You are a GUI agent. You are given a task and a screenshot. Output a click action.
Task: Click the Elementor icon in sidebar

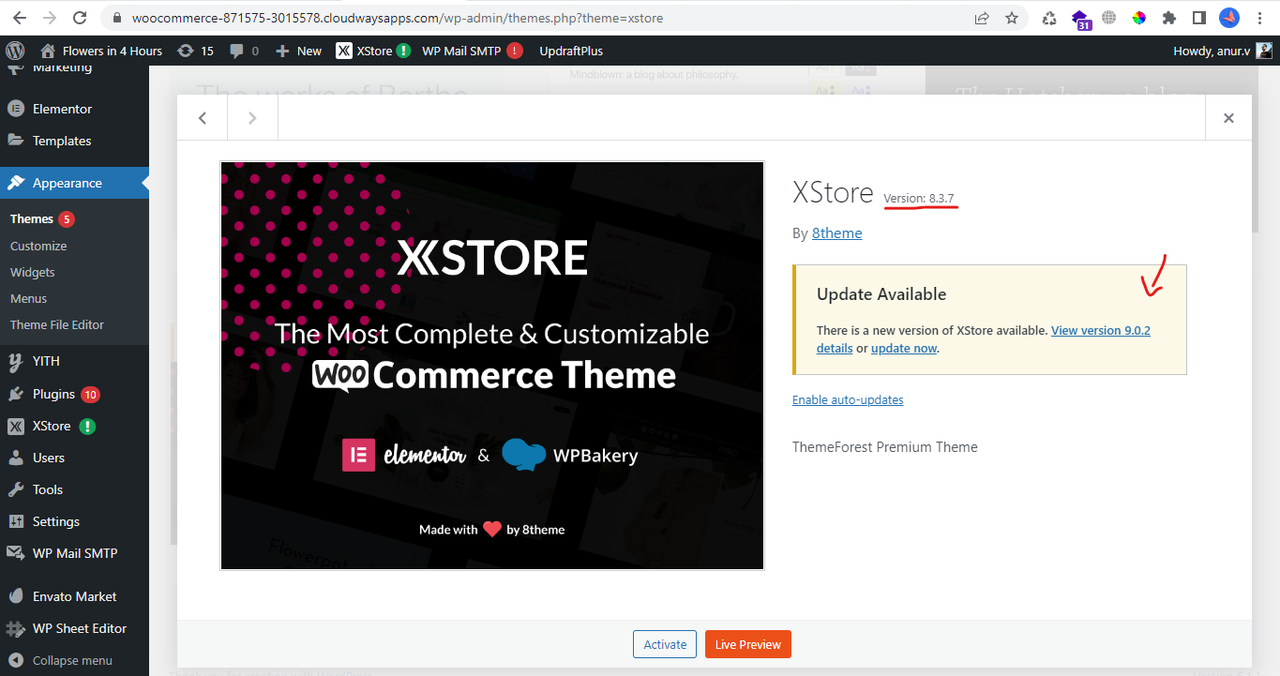pyautogui.click(x=16, y=109)
